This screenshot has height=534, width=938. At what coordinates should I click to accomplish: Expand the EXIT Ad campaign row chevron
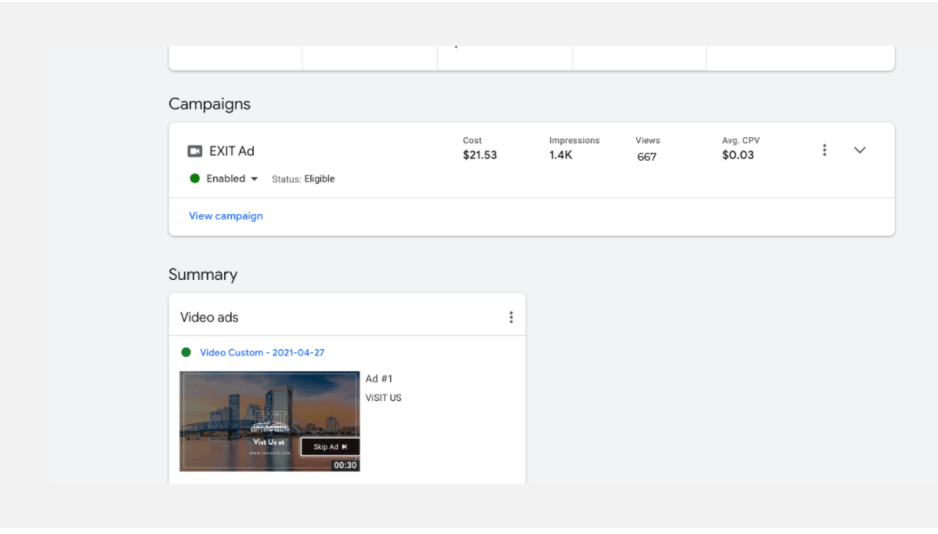(859, 150)
